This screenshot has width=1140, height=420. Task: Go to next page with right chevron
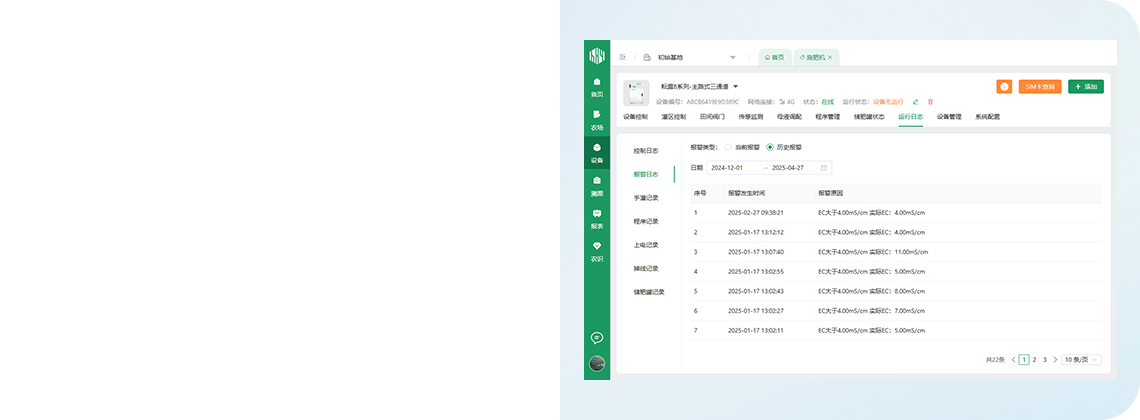point(1055,359)
